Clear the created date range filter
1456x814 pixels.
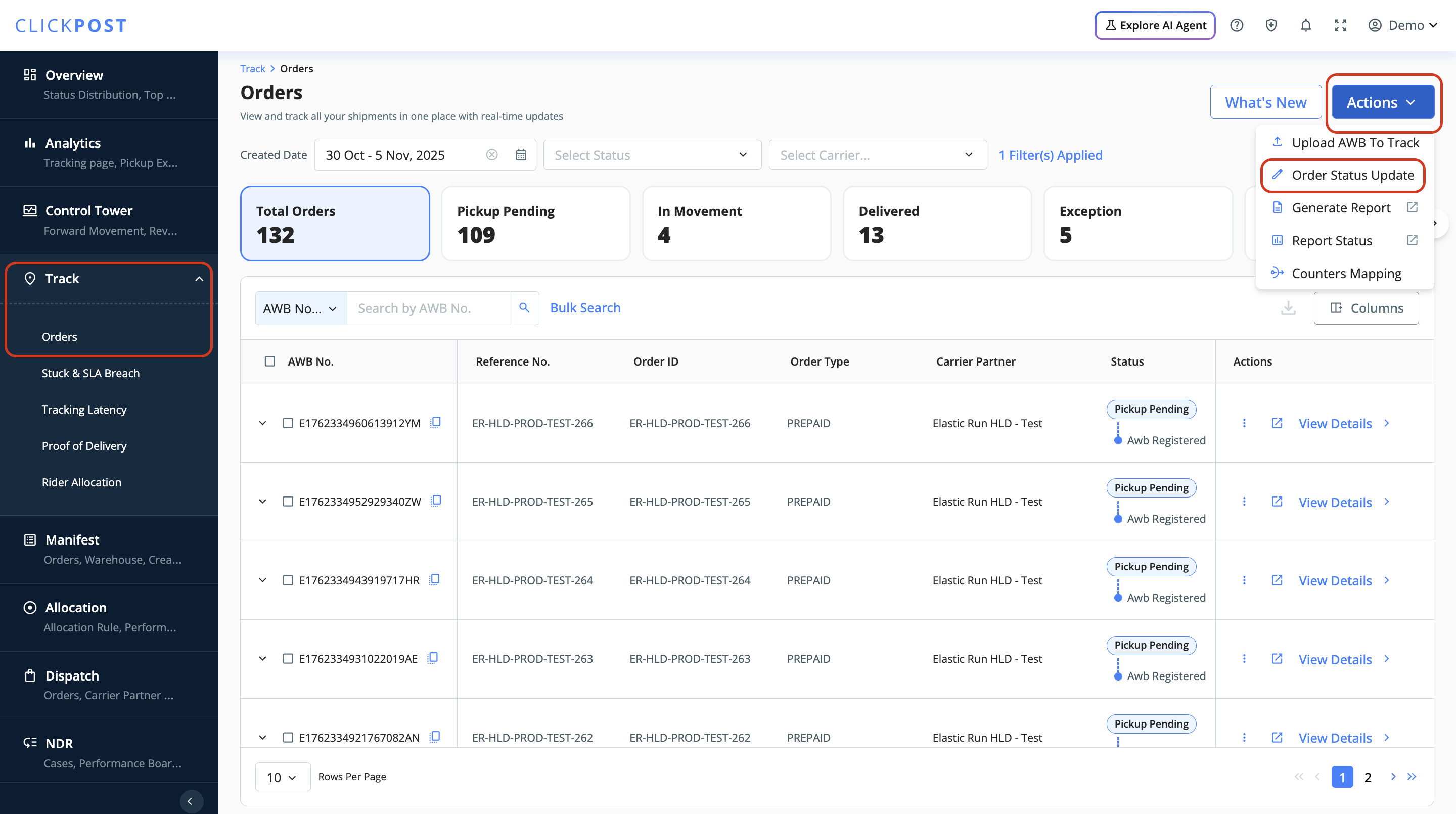(492, 155)
